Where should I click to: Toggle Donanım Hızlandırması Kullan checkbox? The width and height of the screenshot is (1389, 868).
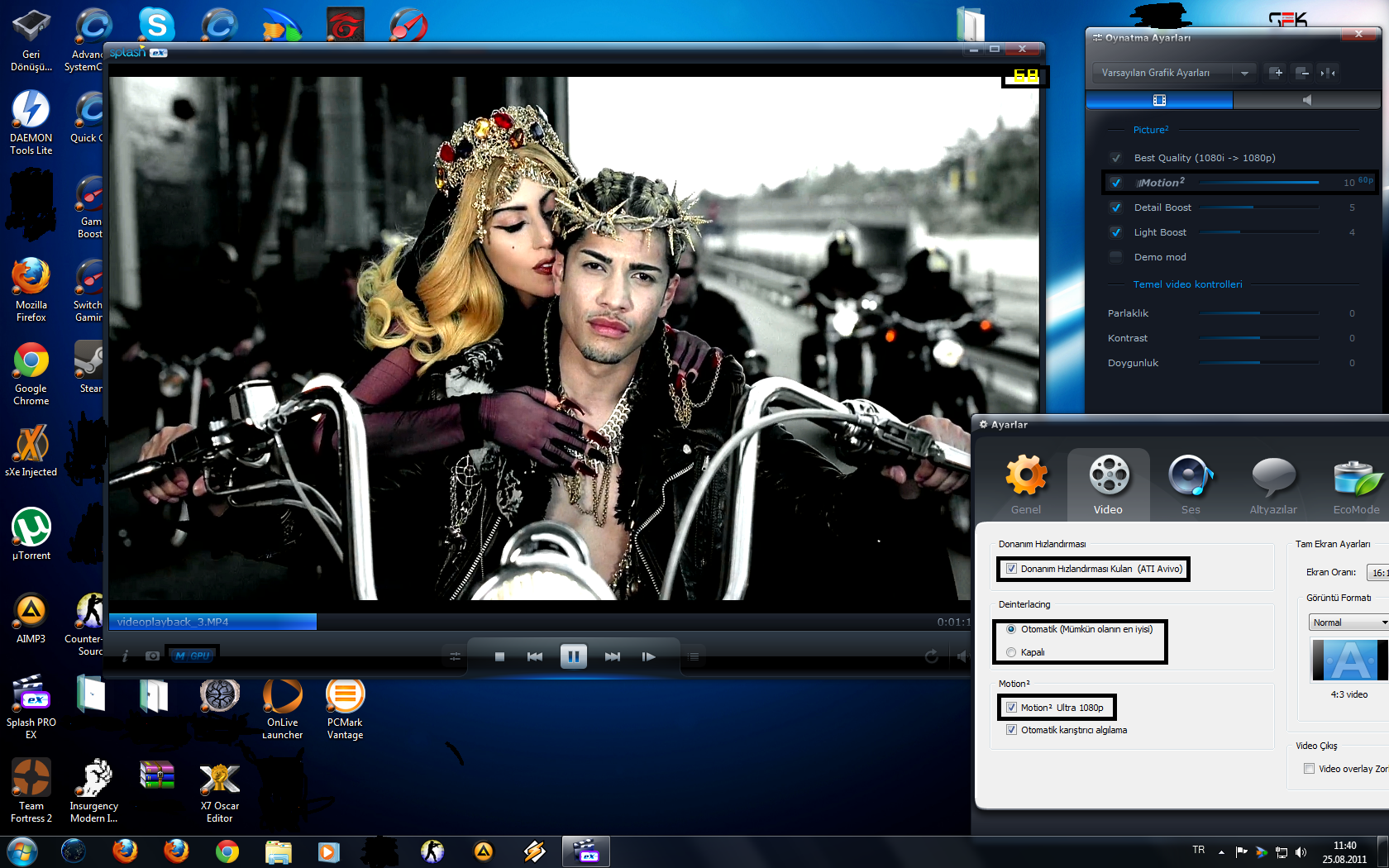1011,569
